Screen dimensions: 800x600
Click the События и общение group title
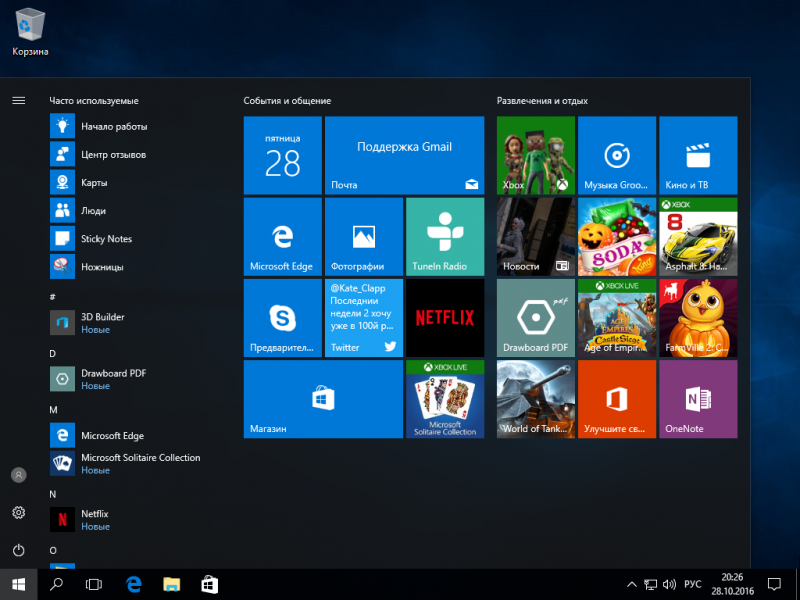(x=287, y=101)
